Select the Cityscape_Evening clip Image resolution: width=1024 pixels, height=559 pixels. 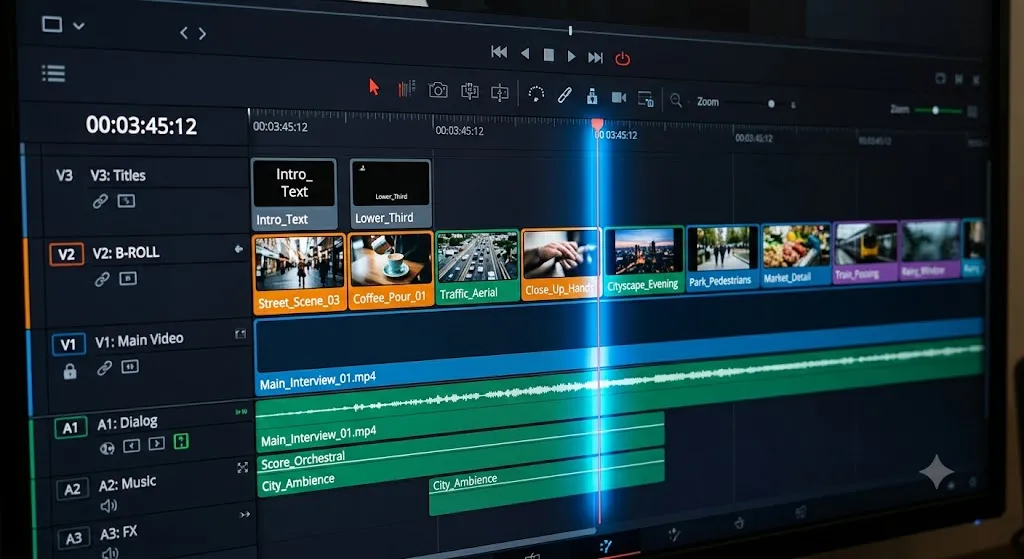pos(643,261)
